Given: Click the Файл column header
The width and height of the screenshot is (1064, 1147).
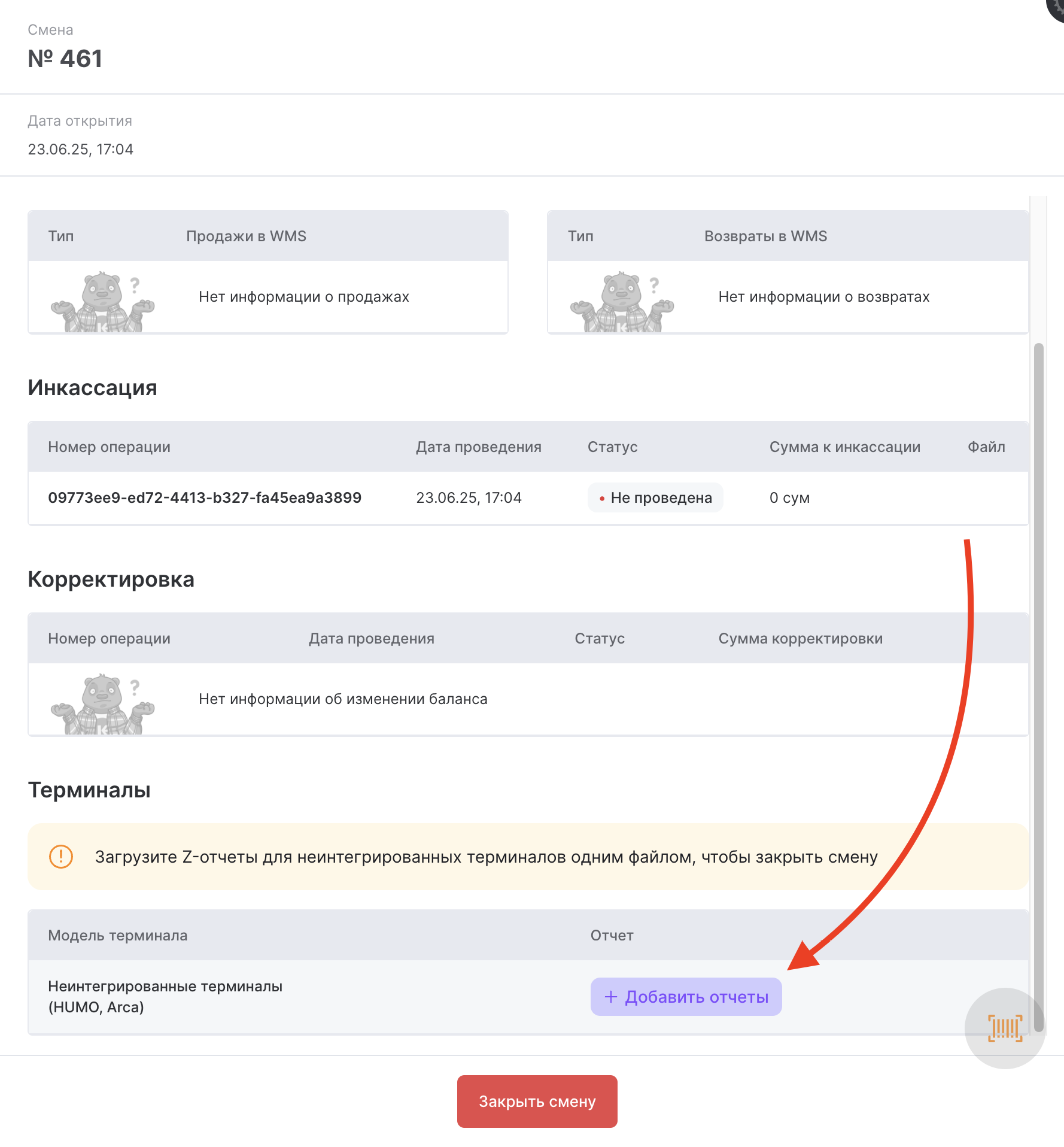Looking at the screenshot, I should click(986, 447).
